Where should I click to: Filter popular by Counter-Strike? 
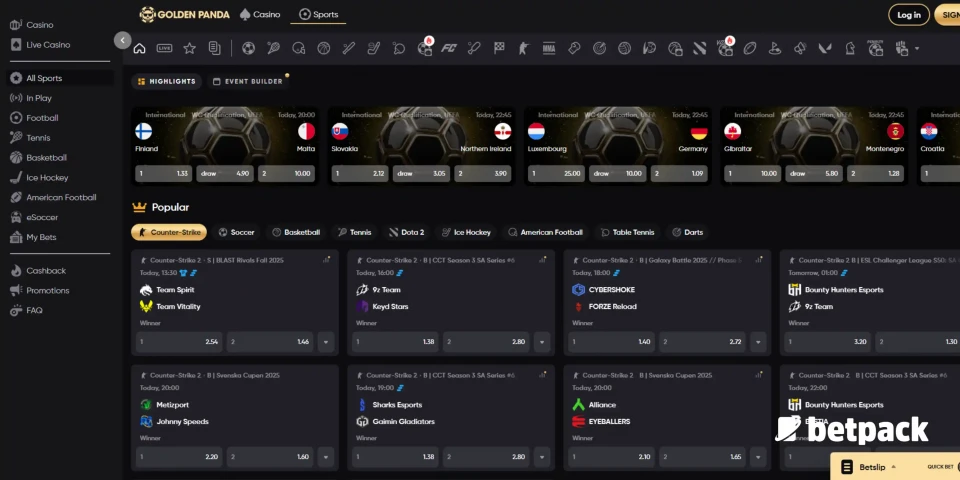(169, 232)
